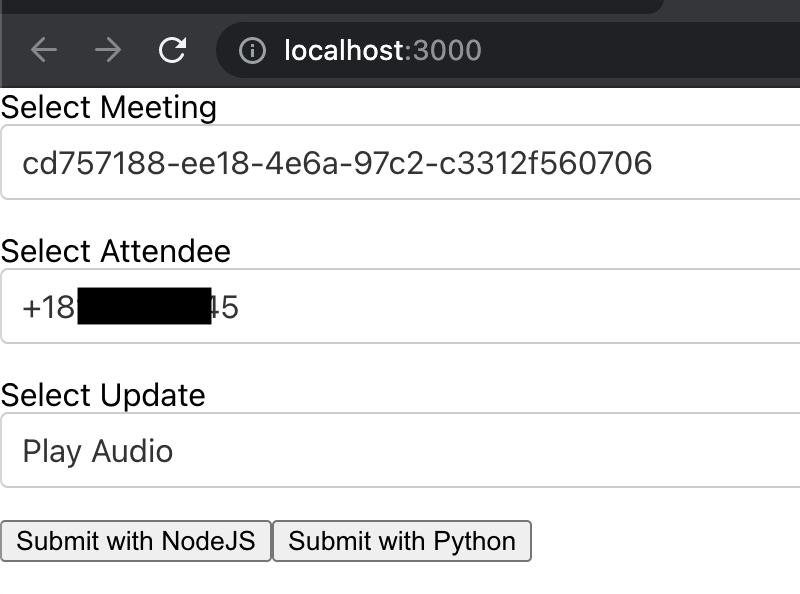Reload the localhost page
Screen dimensions: 800x594
[172, 50]
